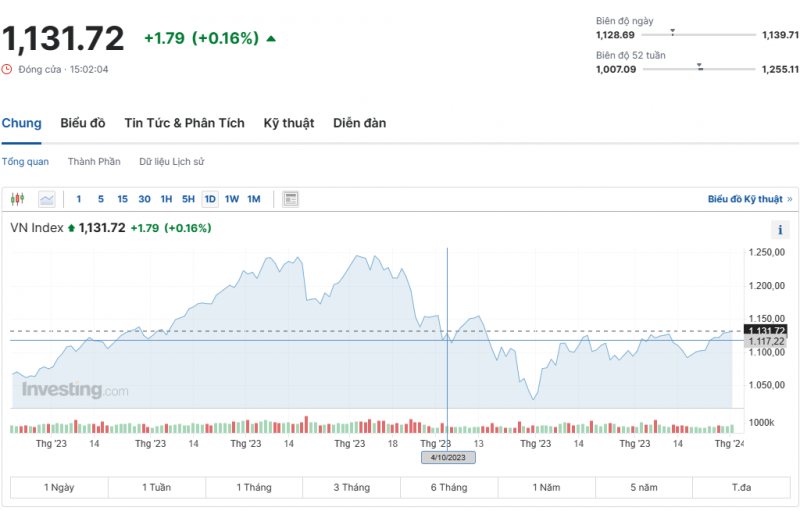Select the area chart type icon
This screenshot has height=511, width=800.
tap(47, 199)
